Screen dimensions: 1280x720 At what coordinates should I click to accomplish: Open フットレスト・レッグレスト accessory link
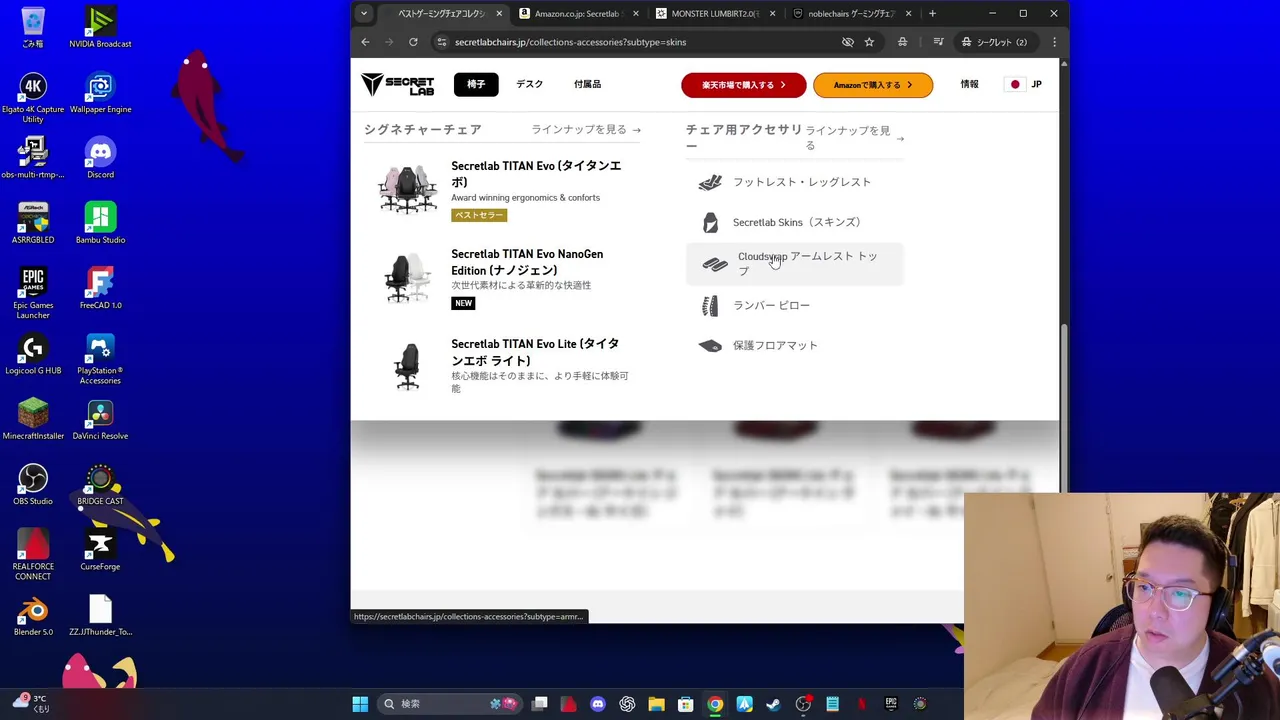[795, 182]
